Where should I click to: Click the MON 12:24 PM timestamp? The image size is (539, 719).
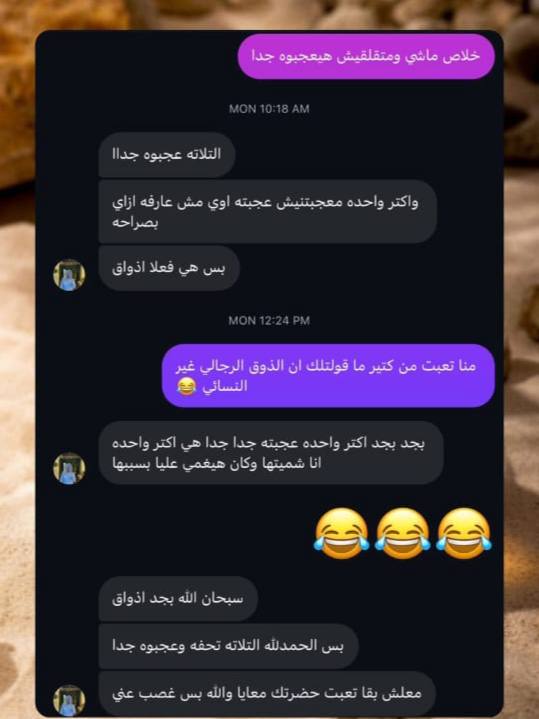(x=269, y=321)
